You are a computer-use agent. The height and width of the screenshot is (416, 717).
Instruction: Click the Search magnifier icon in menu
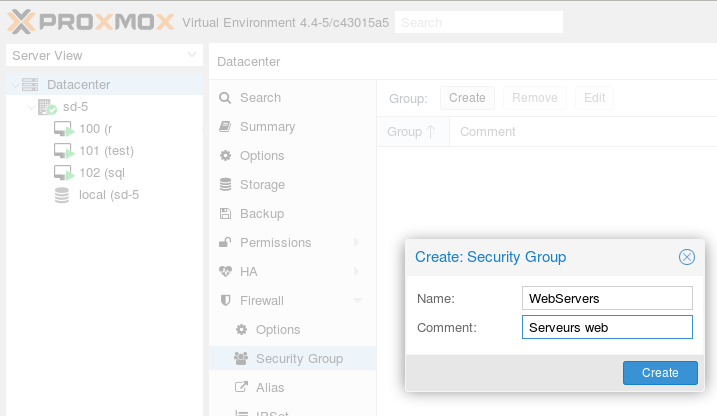coord(225,98)
